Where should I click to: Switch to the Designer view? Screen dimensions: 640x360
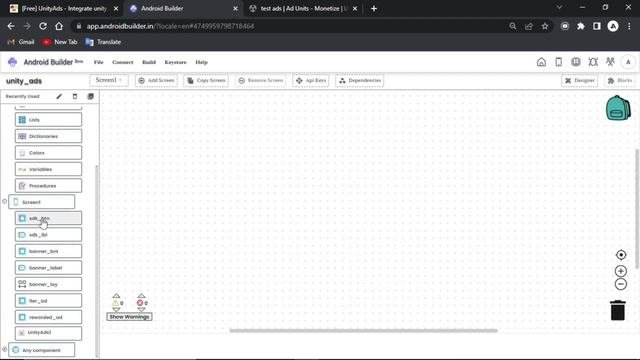pyautogui.click(x=580, y=80)
